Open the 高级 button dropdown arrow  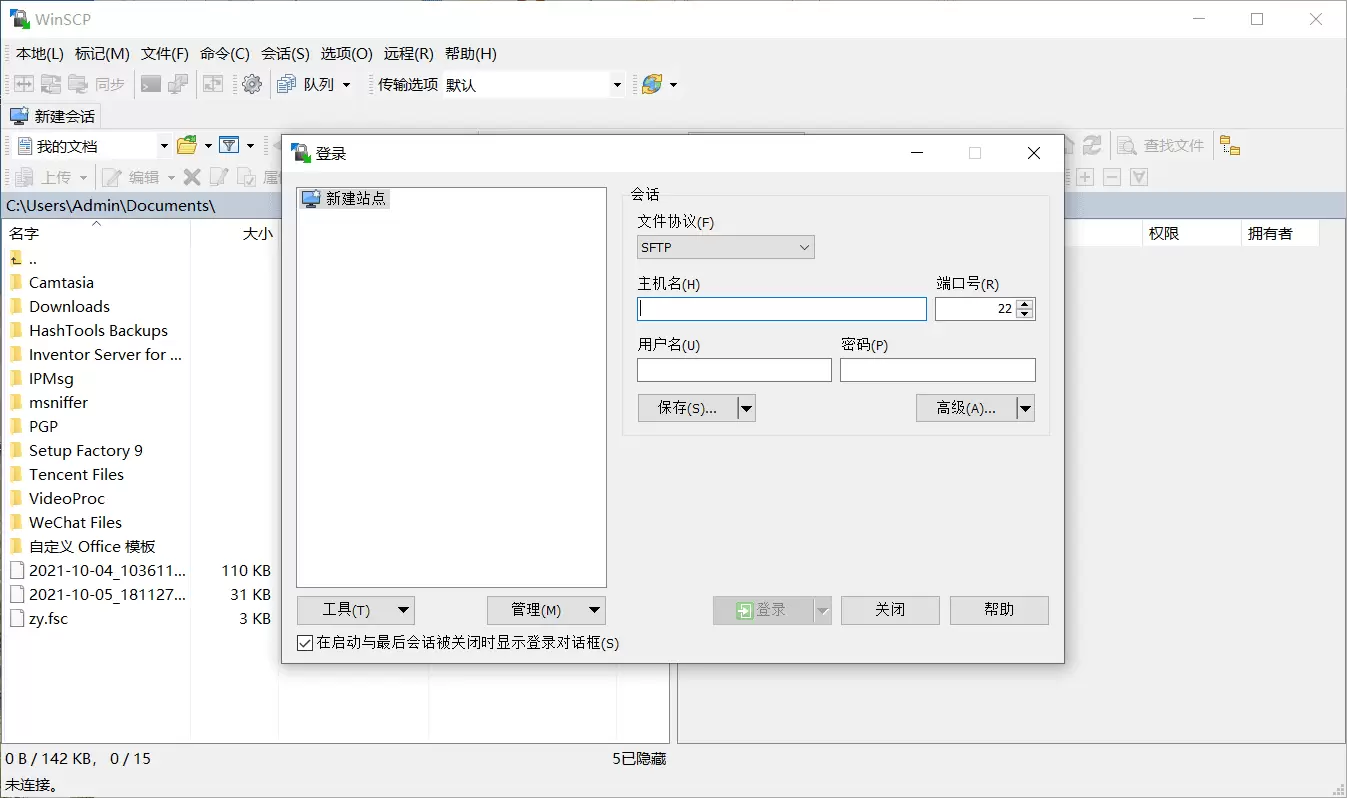[1025, 408]
